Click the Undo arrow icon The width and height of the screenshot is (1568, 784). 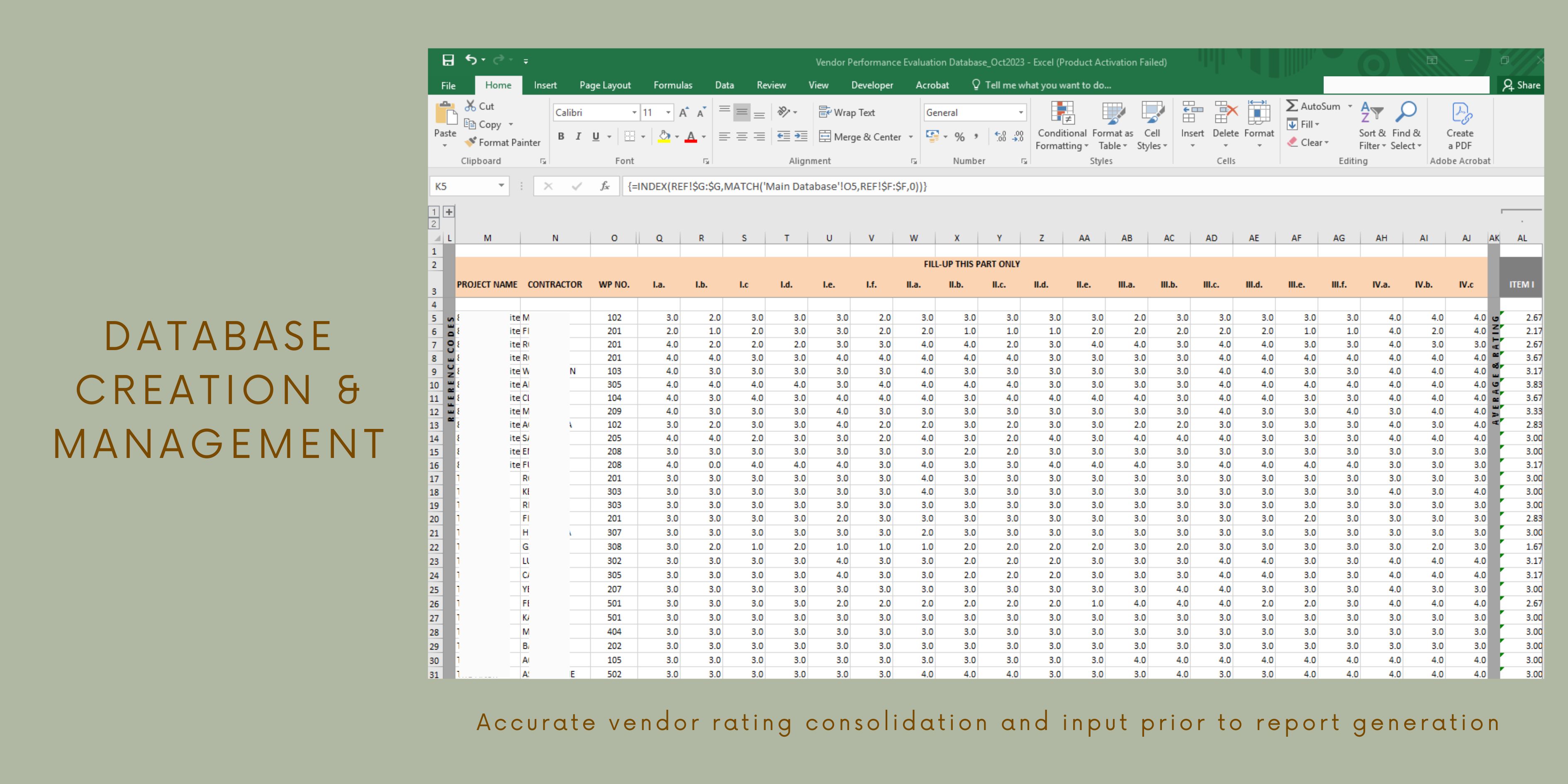471,60
